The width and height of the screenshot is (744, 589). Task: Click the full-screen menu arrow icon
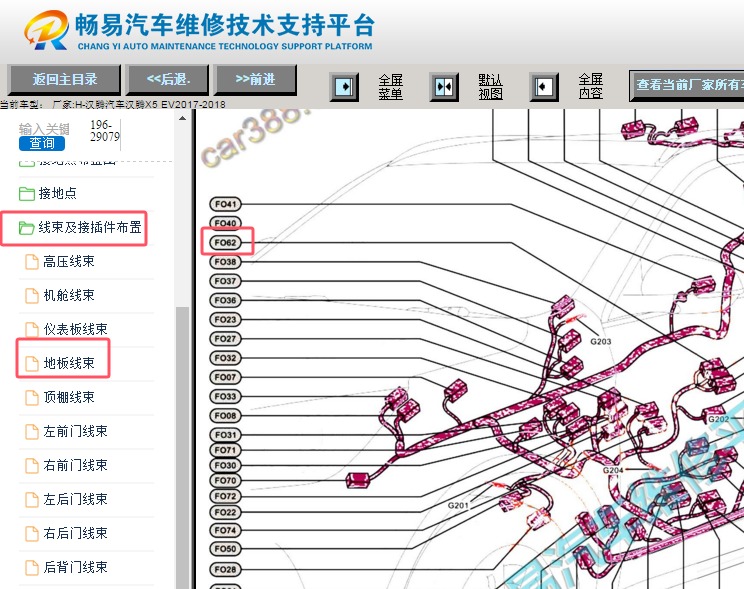pos(344,87)
